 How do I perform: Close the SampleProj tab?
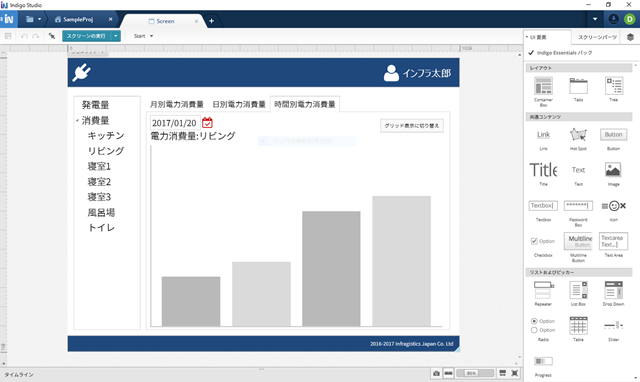[110, 19]
